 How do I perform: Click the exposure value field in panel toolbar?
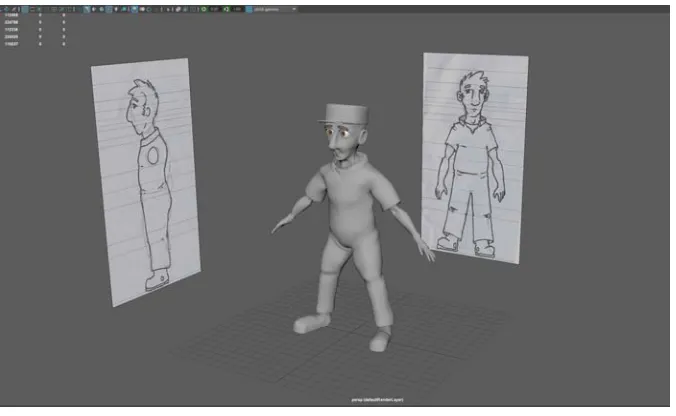point(214,9)
